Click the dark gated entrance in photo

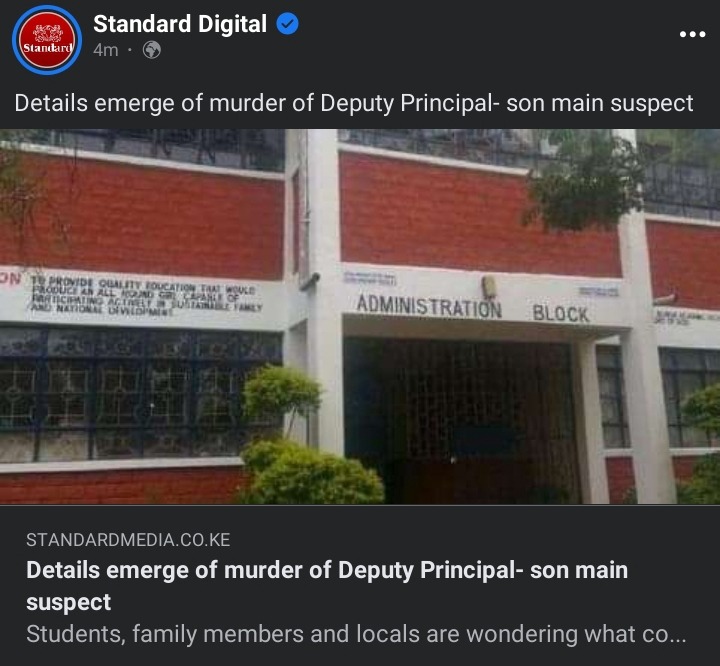461,421
